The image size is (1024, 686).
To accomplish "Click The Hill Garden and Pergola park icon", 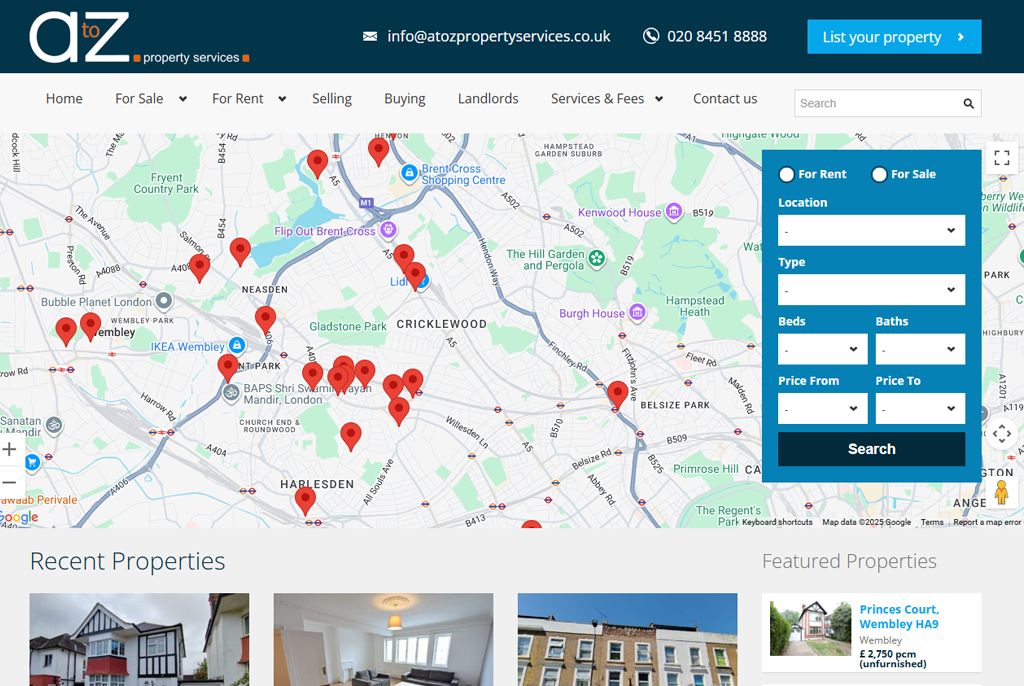I will tap(596, 258).
